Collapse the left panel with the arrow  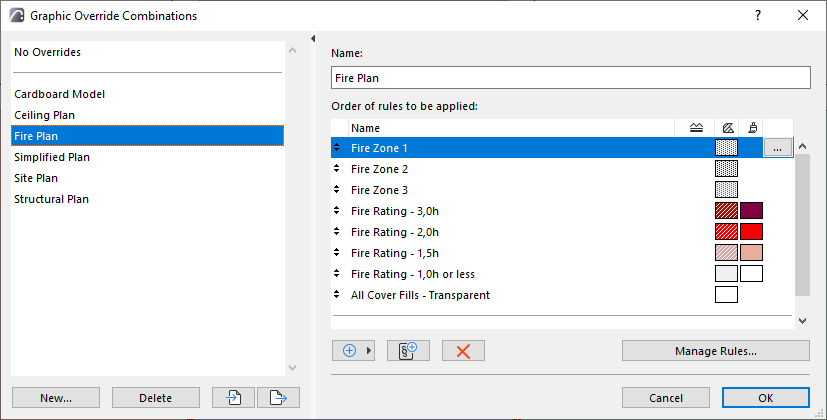click(x=313, y=39)
